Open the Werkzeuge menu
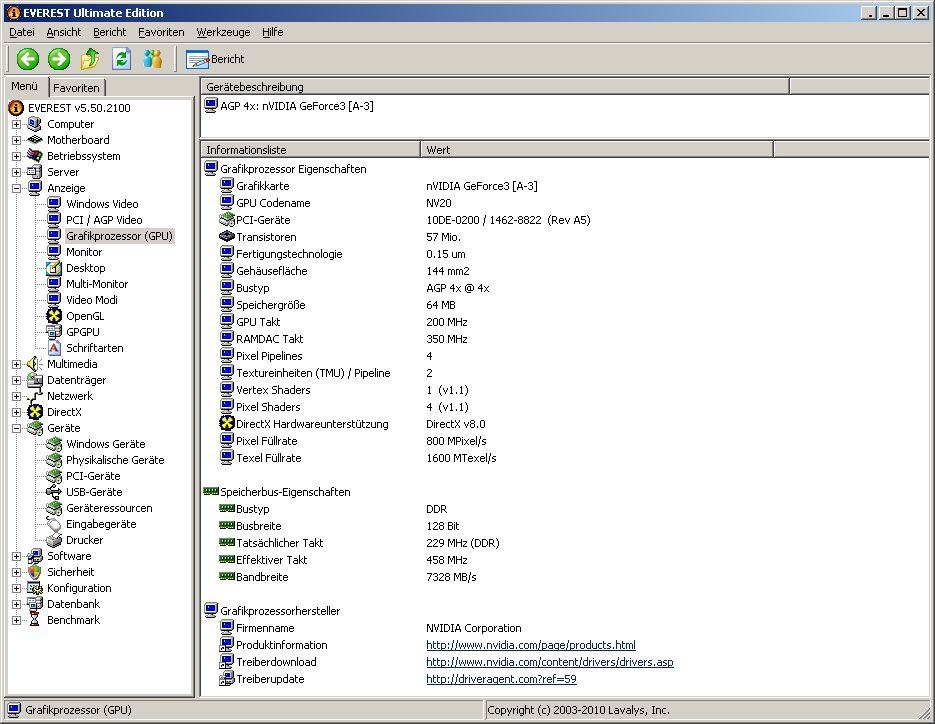Viewport: 935px width, 724px height. [x=223, y=32]
